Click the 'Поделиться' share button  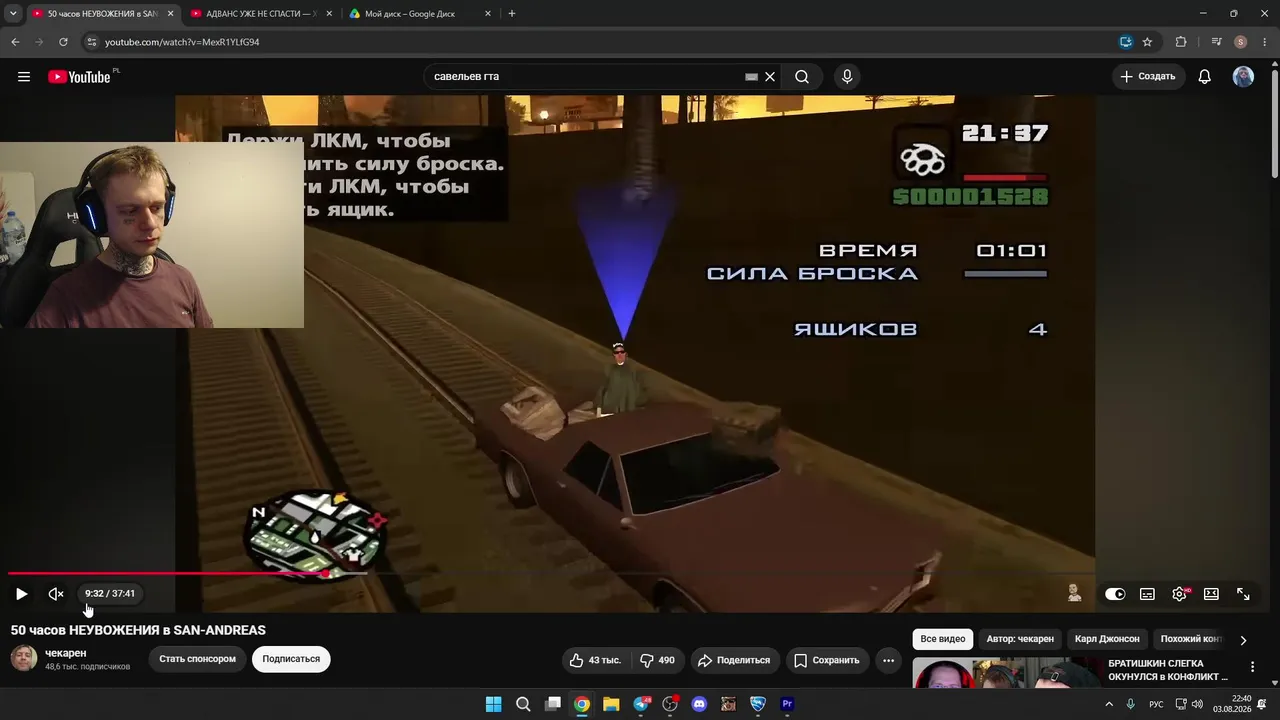click(x=735, y=660)
